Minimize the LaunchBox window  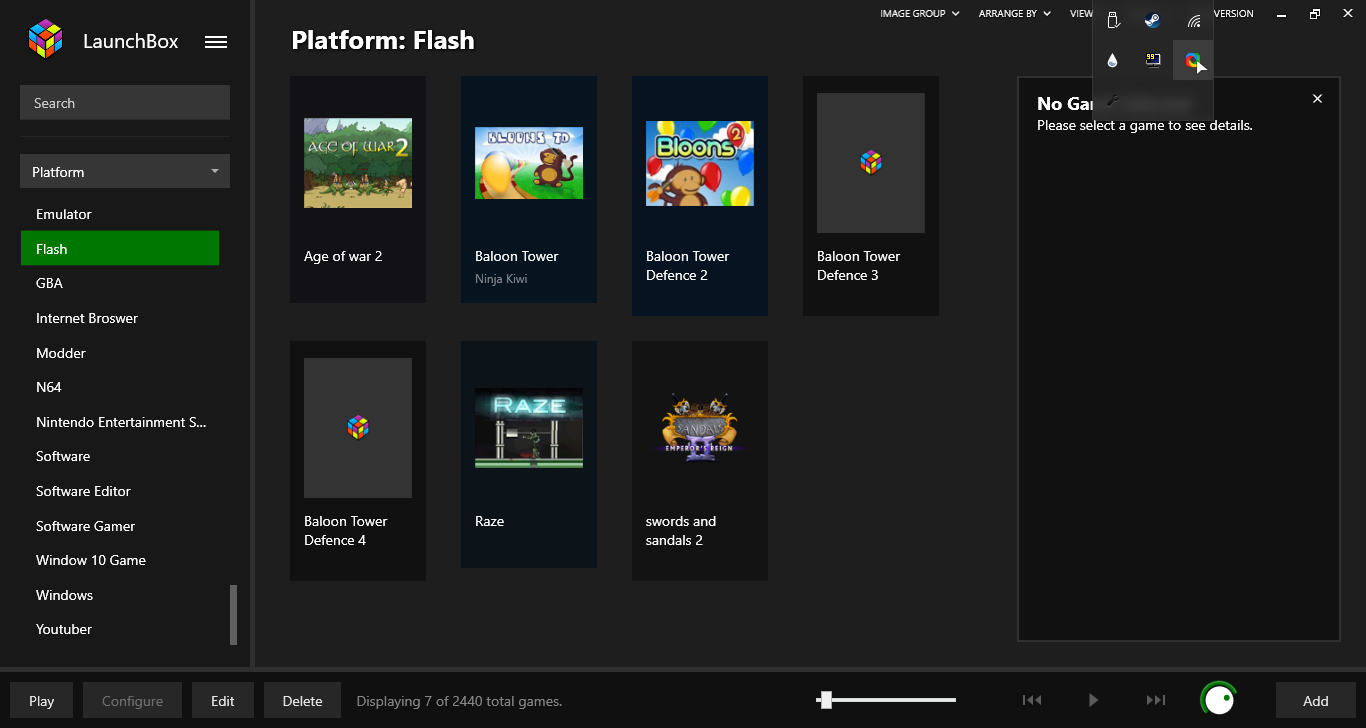[x=1281, y=14]
